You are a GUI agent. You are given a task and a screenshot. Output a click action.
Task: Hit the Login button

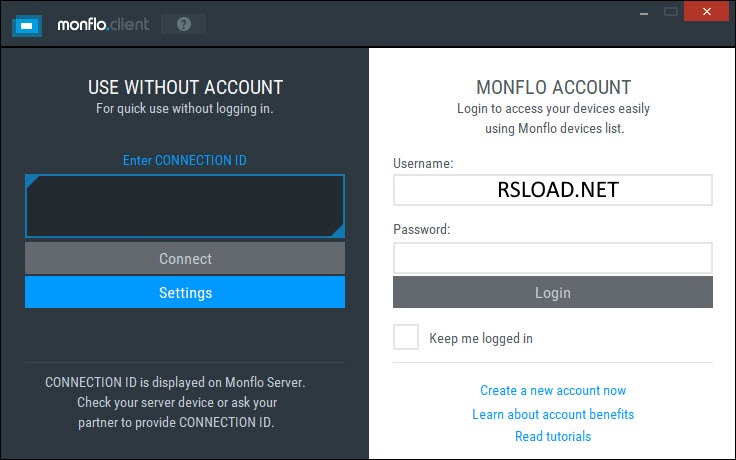[x=552, y=293]
